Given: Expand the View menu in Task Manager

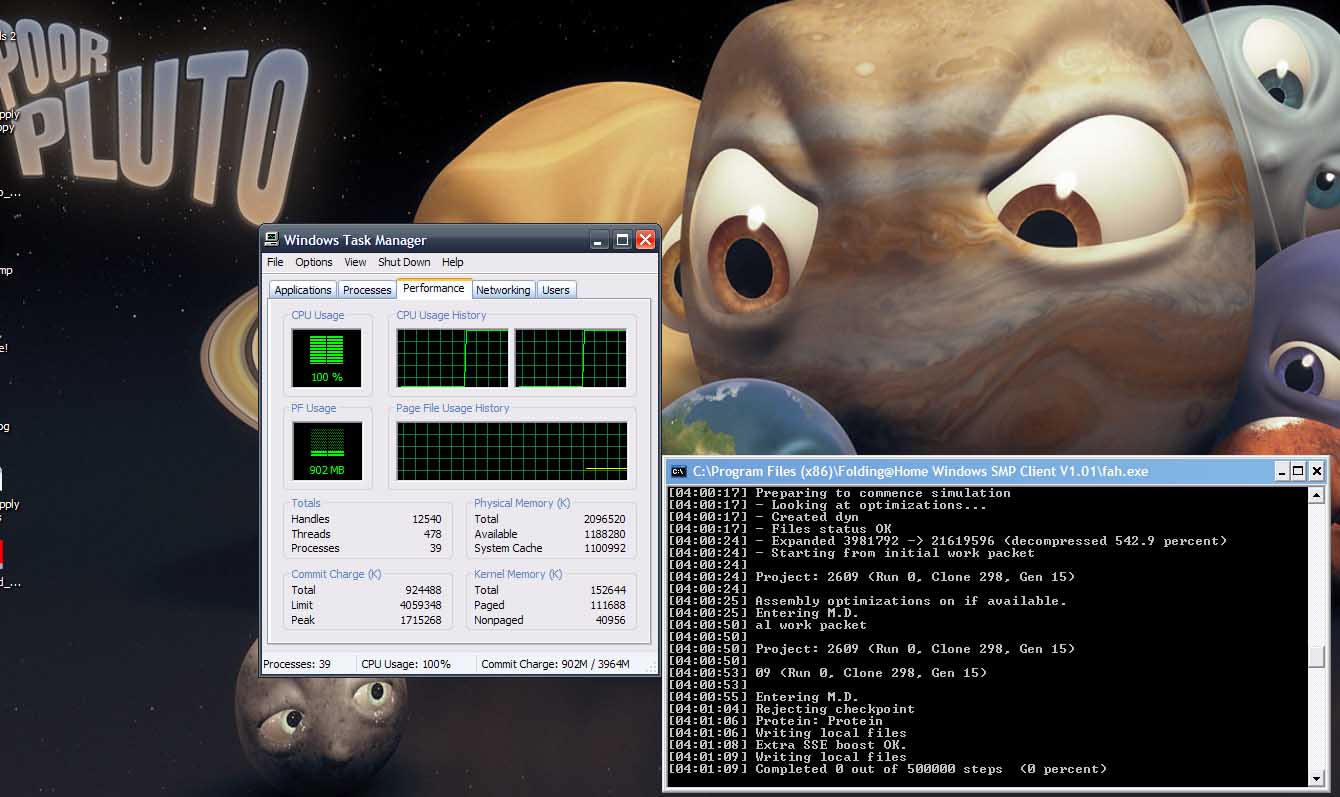Looking at the screenshot, I should [x=355, y=262].
